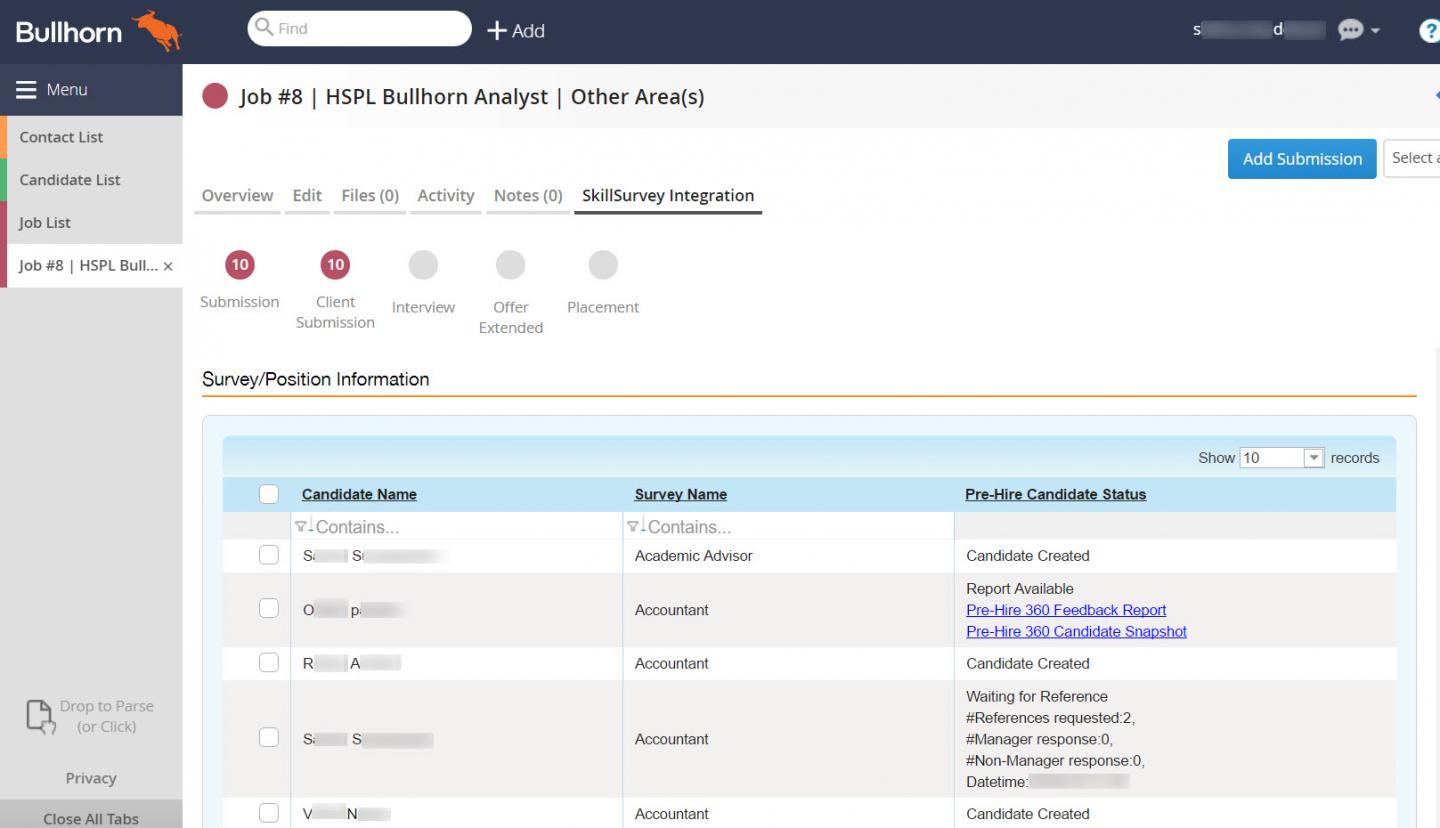Toggle the select-all header checkbox

tap(268, 494)
